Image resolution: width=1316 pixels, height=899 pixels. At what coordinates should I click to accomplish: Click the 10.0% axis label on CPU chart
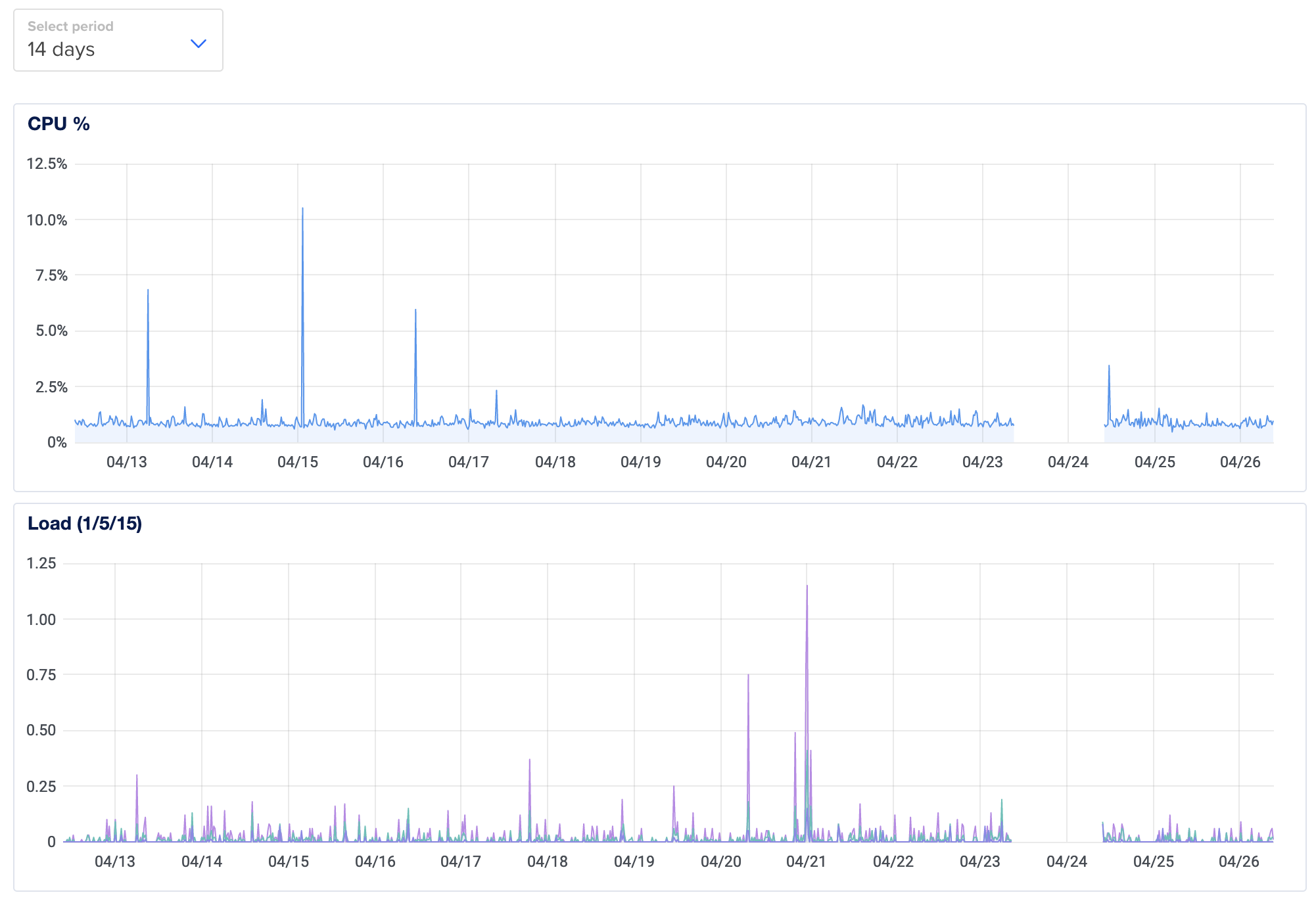(x=47, y=220)
